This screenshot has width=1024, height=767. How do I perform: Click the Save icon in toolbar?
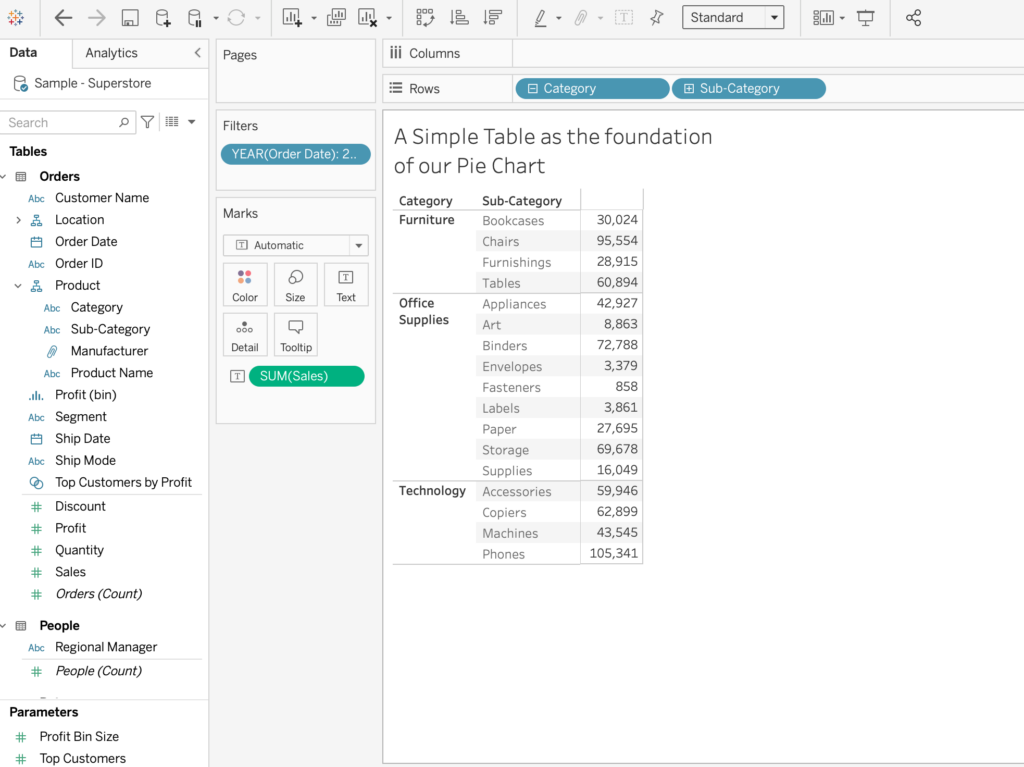click(129, 18)
